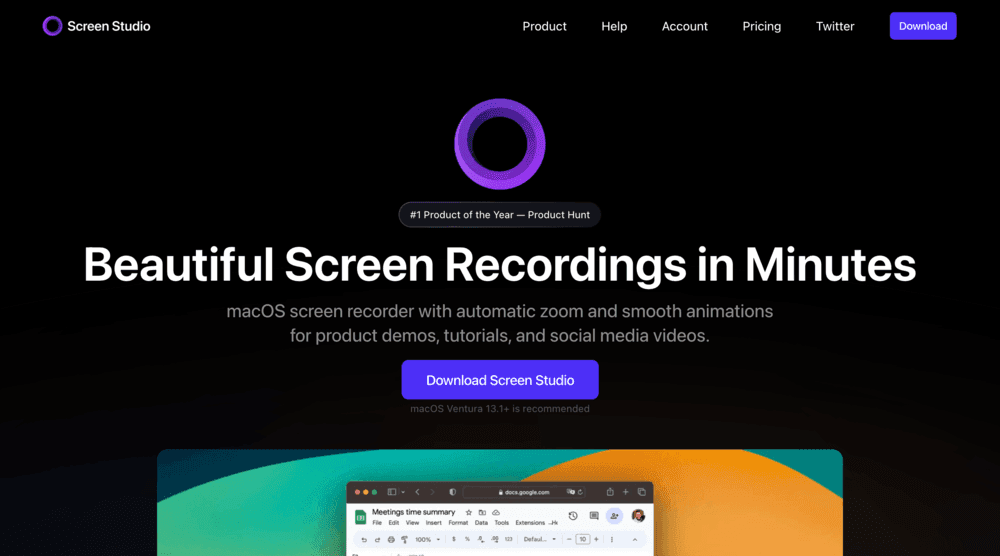This screenshot has width=1000, height=556.
Task: Open the Insert menu in Sheets
Action: [x=434, y=523]
